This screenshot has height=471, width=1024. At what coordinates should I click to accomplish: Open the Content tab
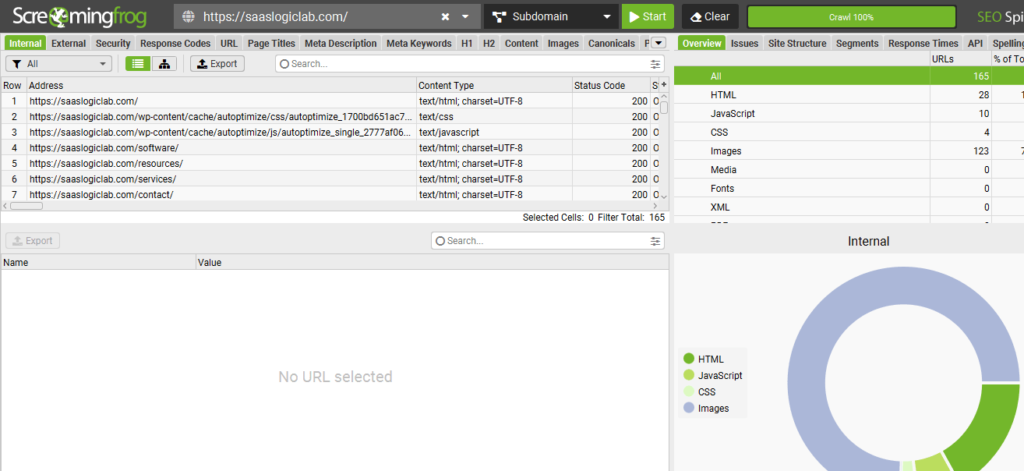(521, 43)
